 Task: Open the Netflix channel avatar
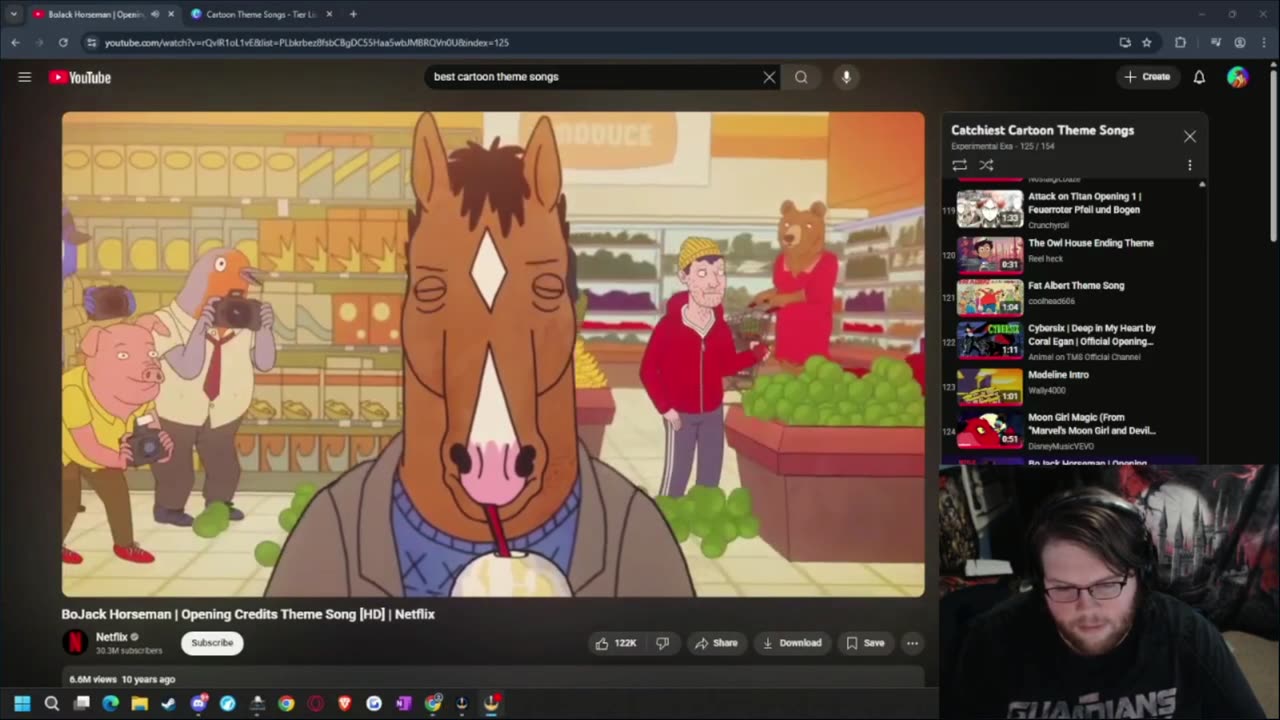[75, 643]
